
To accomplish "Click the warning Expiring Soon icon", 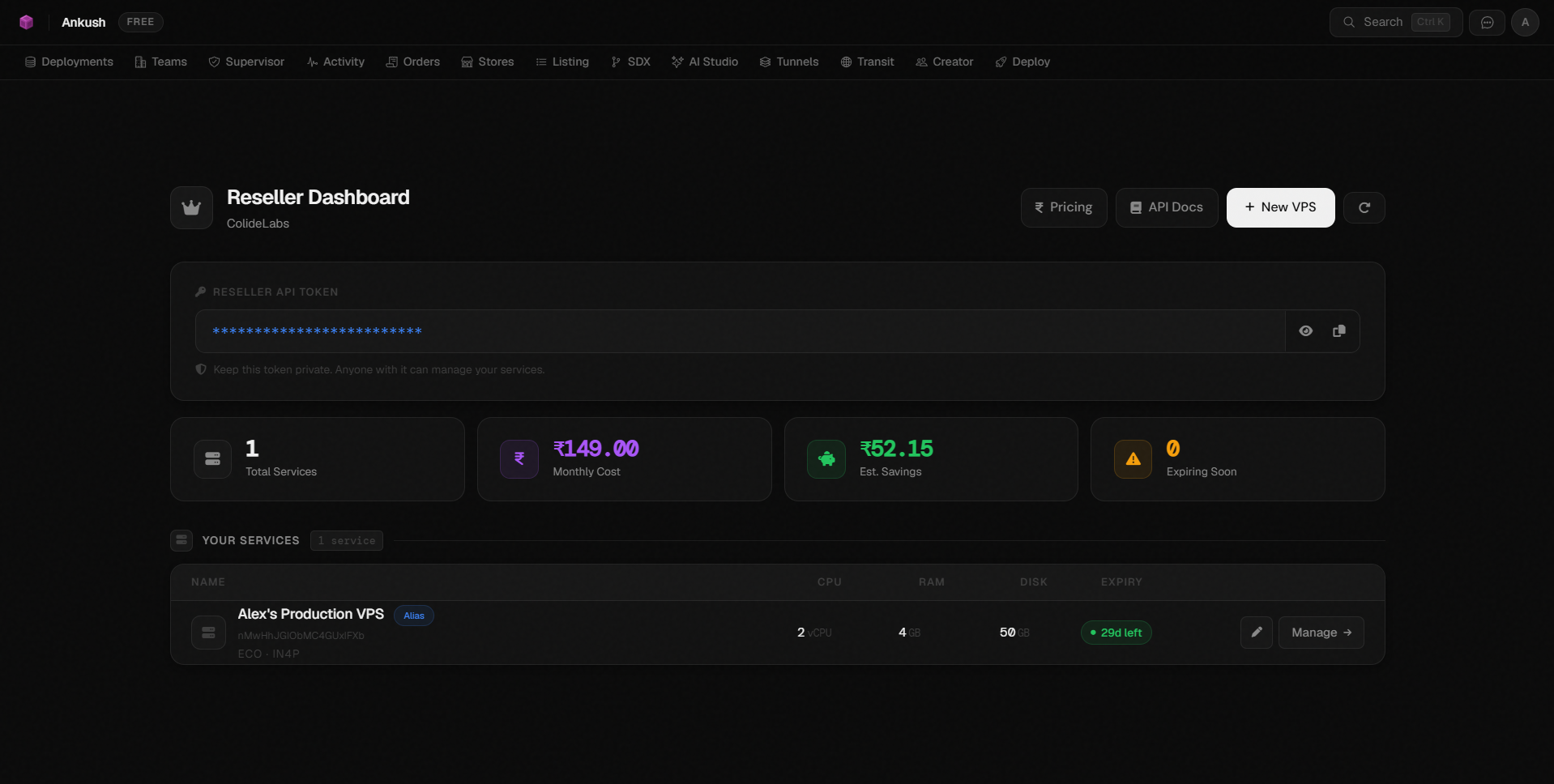I will [1133, 458].
